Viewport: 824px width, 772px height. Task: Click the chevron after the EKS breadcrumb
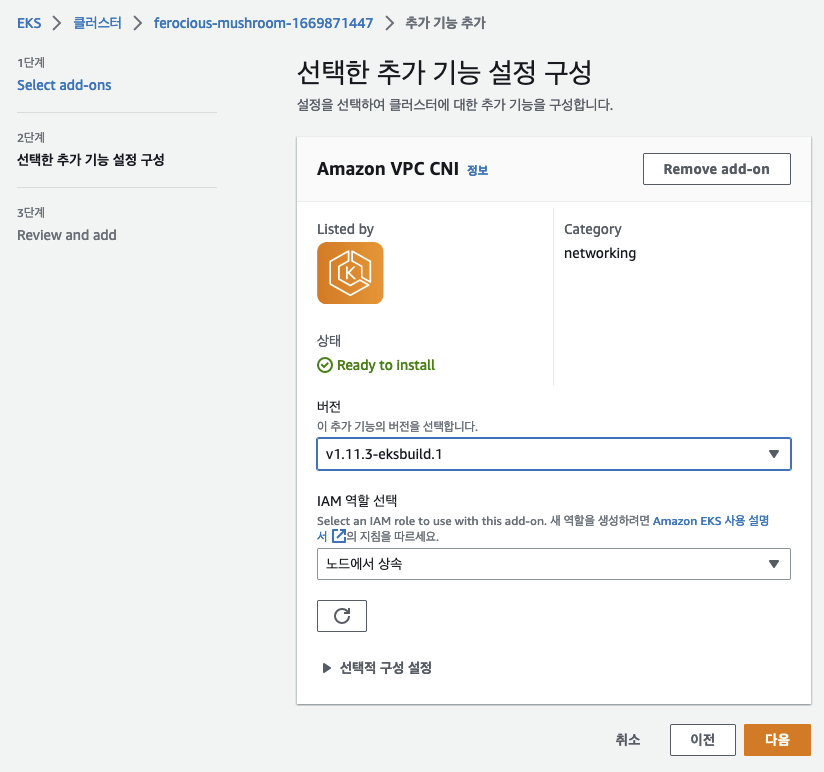57,23
